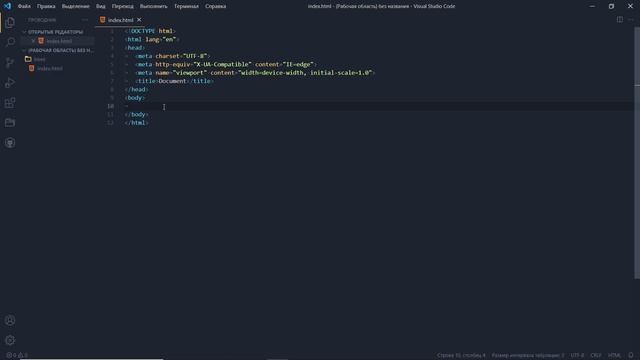The image size is (640, 360).
Task: Click the HTML language mode status item
Action: click(x=614, y=355)
